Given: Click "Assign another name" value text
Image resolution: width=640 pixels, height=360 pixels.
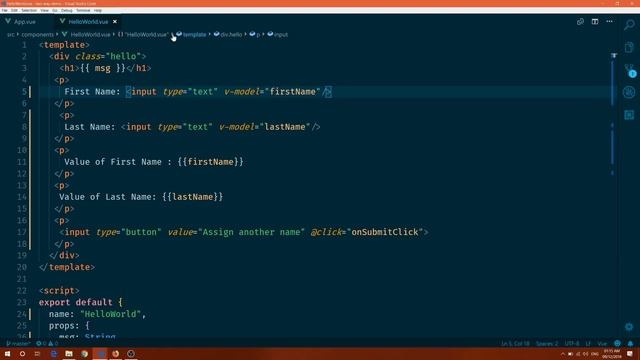Looking at the screenshot, I should 251,232.
